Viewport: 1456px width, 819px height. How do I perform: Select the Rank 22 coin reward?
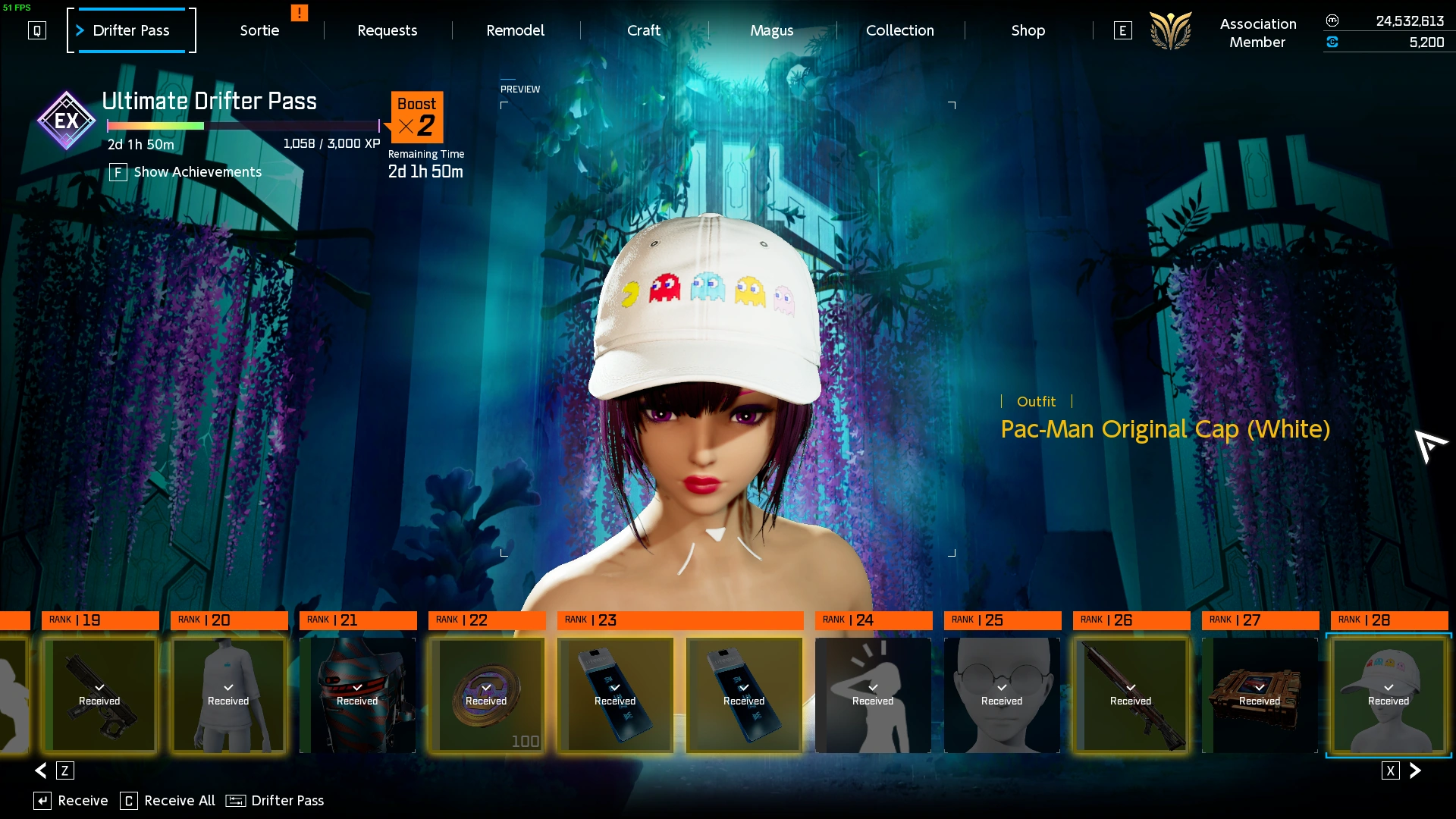[486, 695]
